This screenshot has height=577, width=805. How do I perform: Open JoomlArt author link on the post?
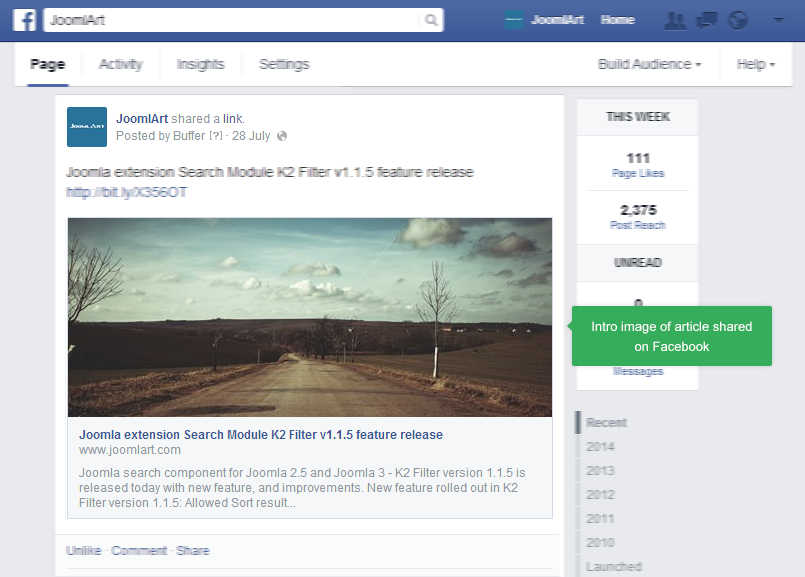pyautogui.click(x=142, y=119)
